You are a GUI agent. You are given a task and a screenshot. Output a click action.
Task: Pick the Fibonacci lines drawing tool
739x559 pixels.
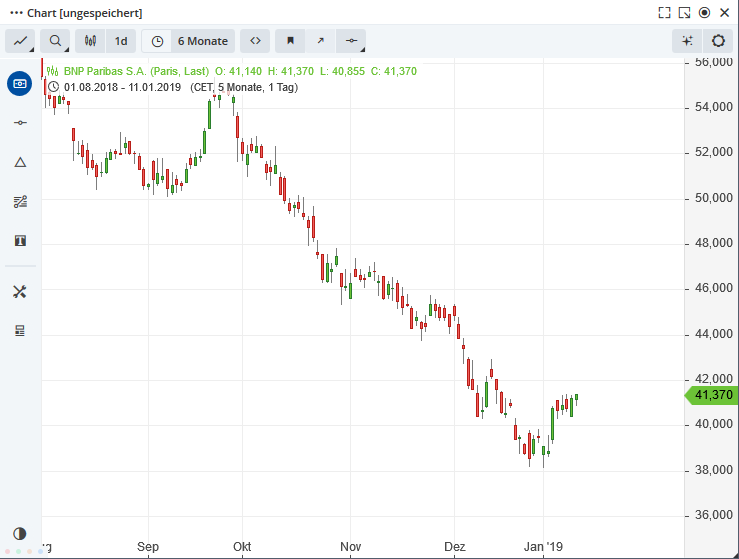coord(19,202)
